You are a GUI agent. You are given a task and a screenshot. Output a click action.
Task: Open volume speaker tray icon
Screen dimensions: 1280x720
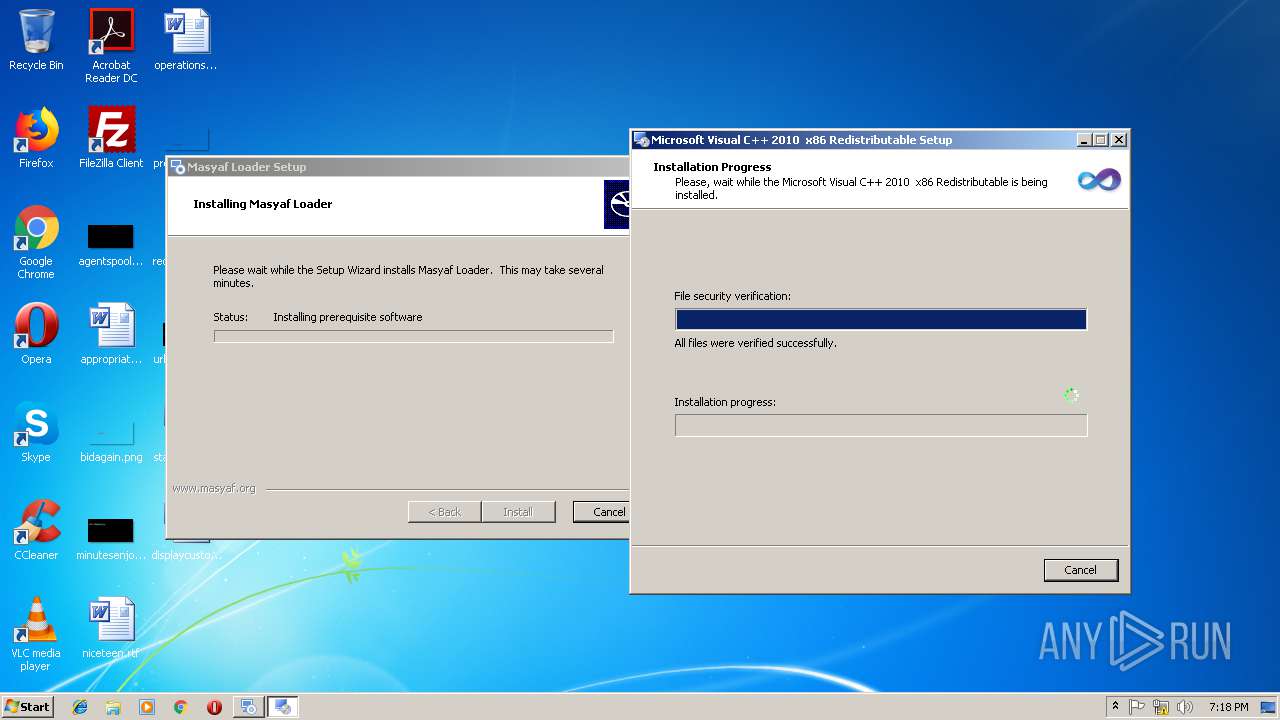pos(1185,707)
